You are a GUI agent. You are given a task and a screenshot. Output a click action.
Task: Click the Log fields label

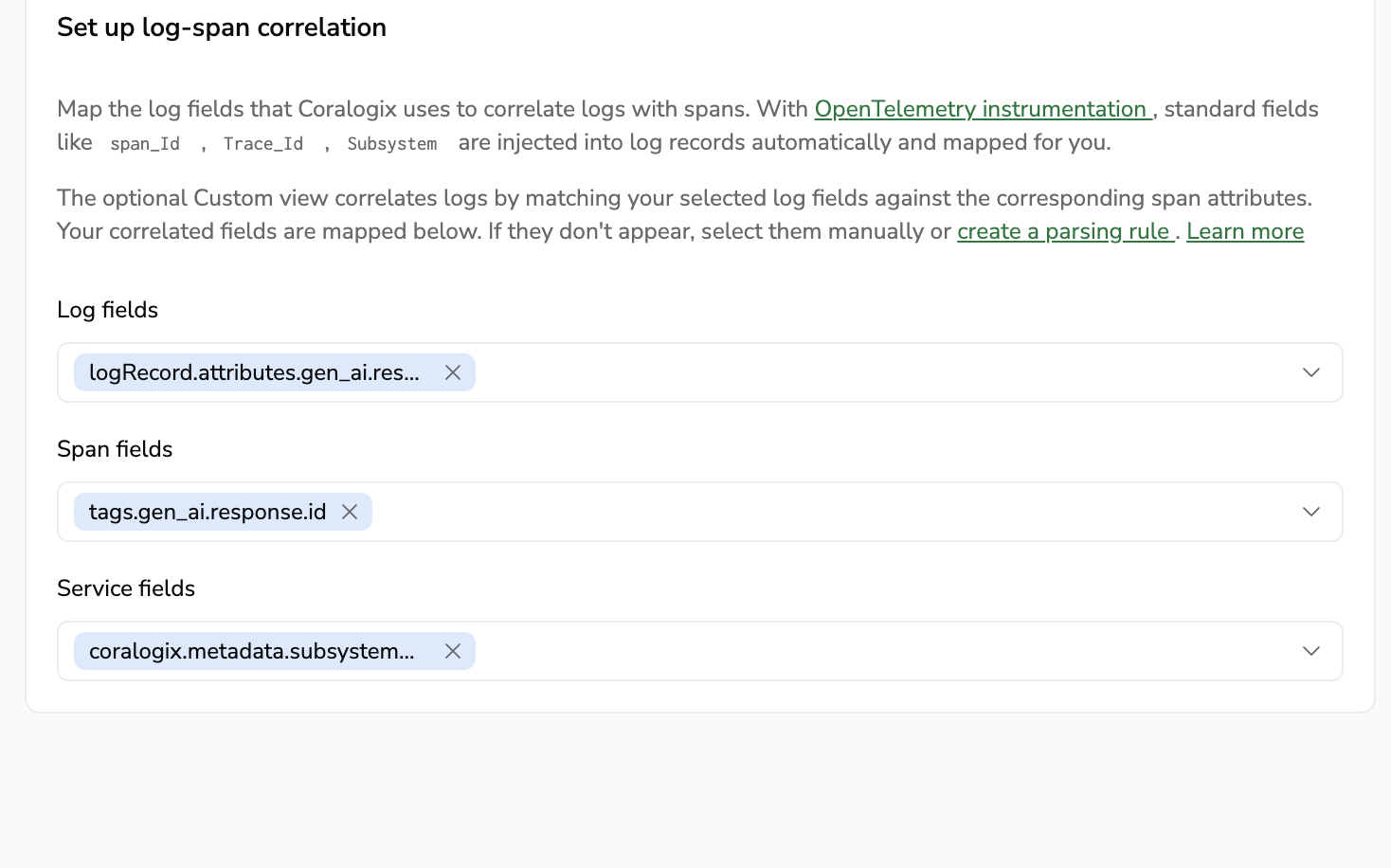[x=108, y=310]
